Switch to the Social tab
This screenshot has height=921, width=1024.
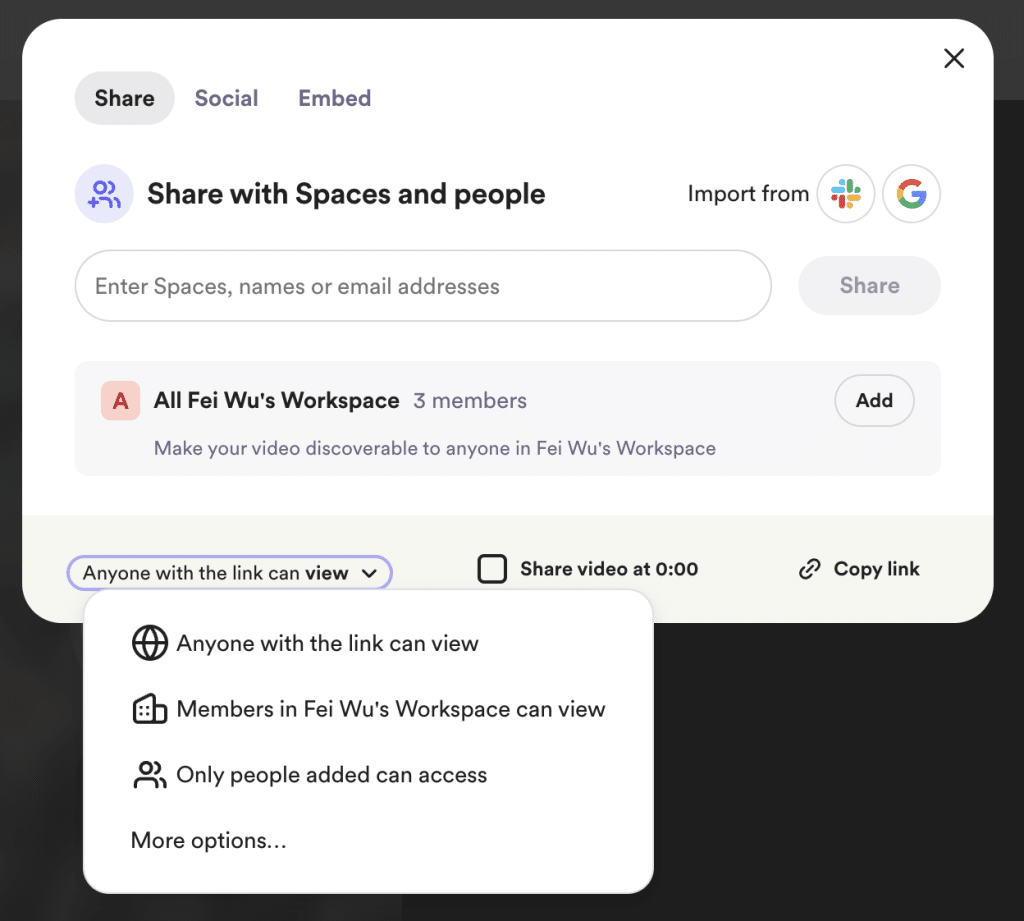pyautogui.click(x=226, y=98)
